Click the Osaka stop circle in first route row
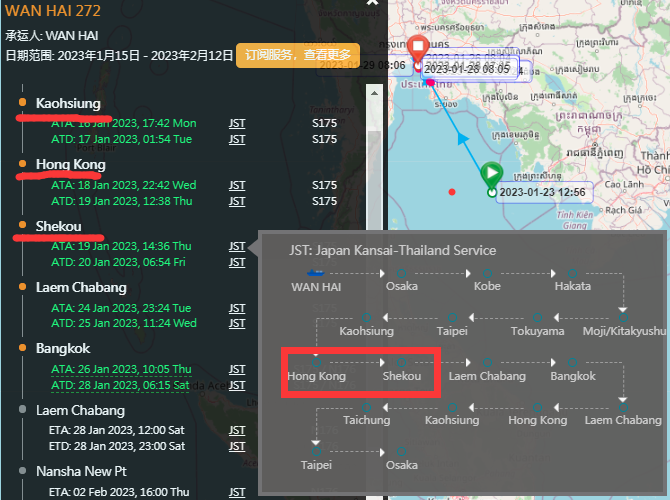Screen dimensions: 670x500 pos(401,274)
